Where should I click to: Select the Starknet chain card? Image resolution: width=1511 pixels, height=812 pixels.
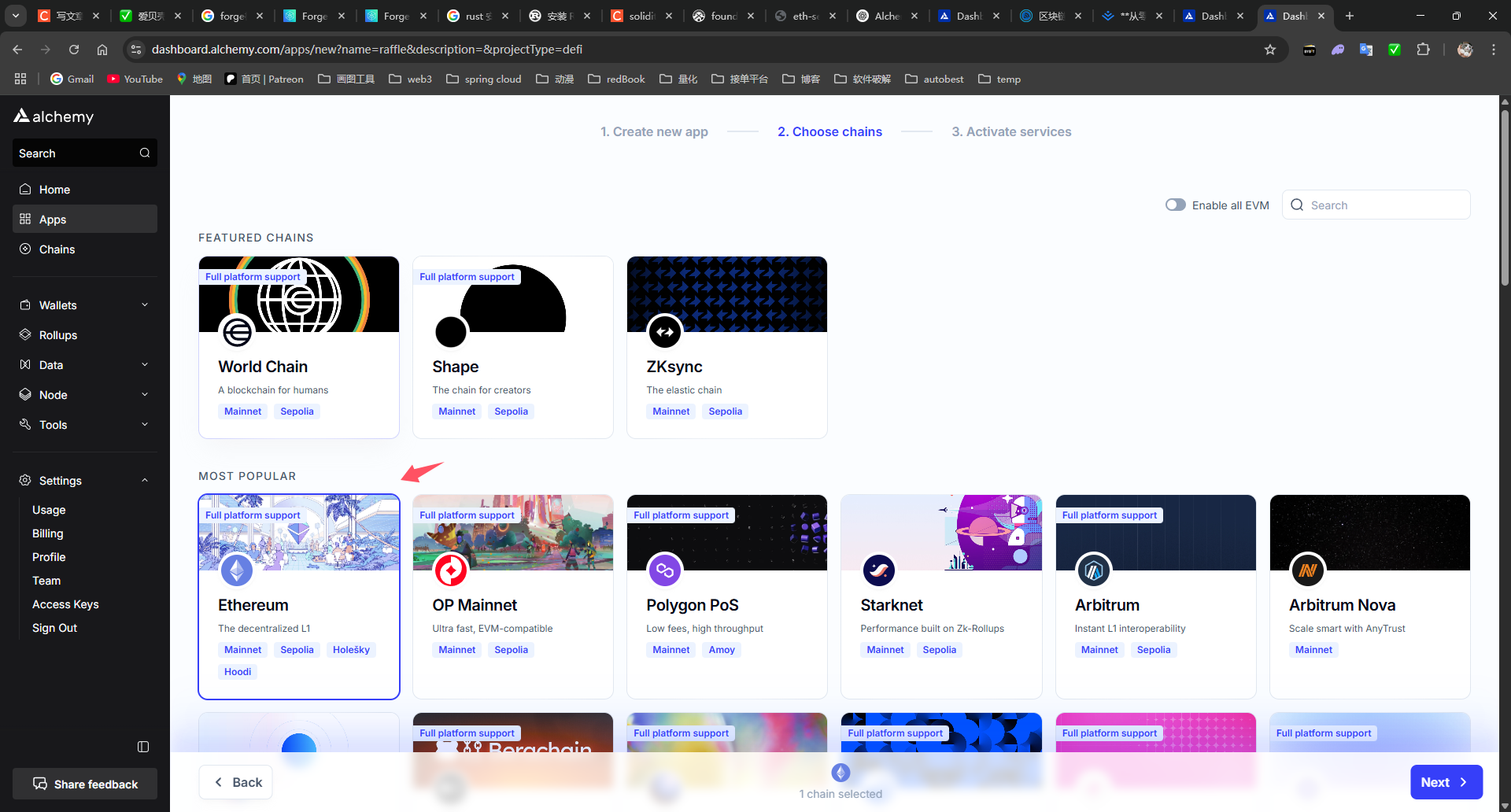click(x=941, y=596)
